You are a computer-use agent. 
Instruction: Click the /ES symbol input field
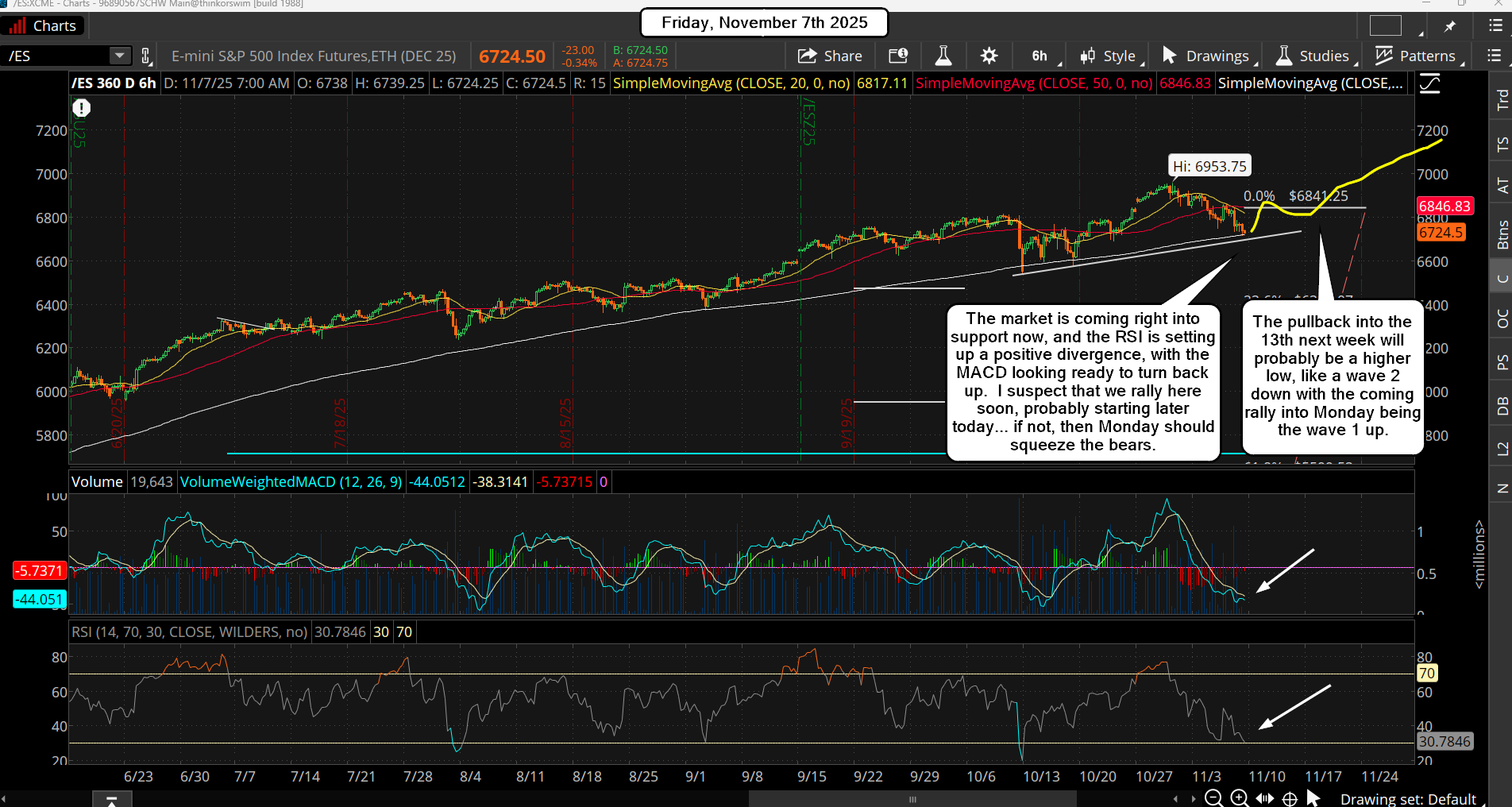(56, 56)
